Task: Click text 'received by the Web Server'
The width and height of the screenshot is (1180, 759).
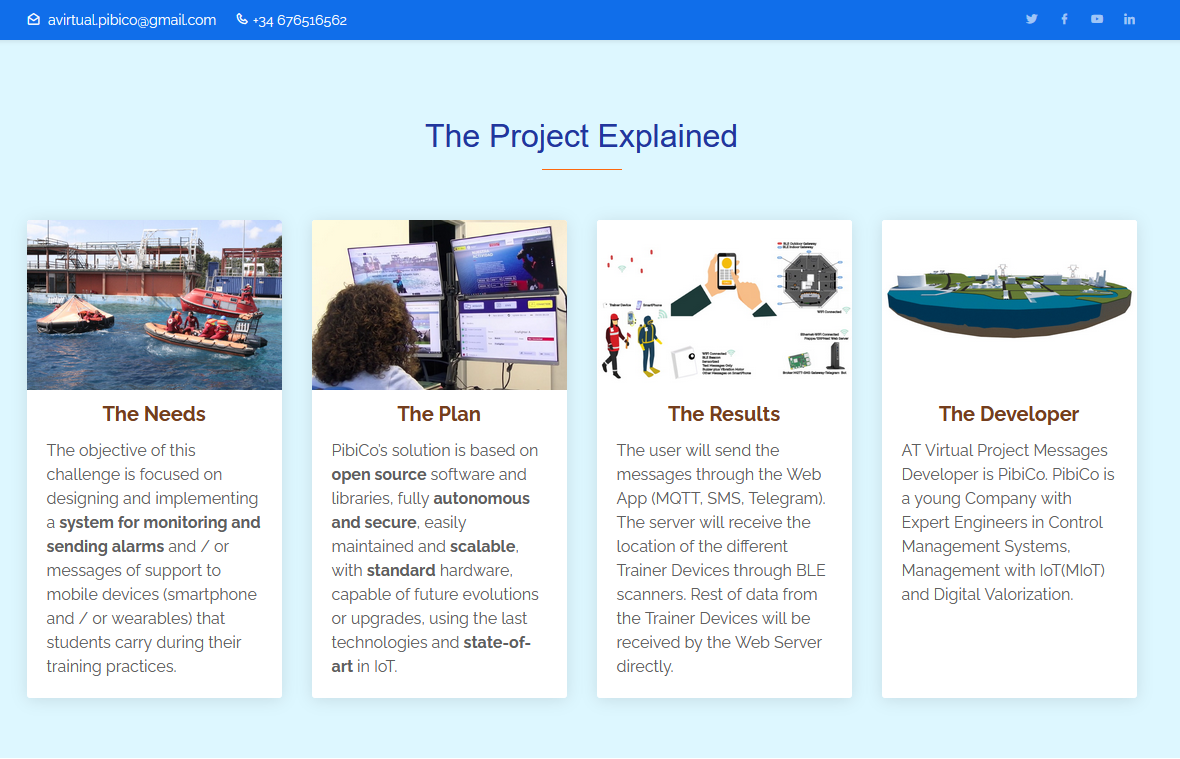Action: click(719, 642)
